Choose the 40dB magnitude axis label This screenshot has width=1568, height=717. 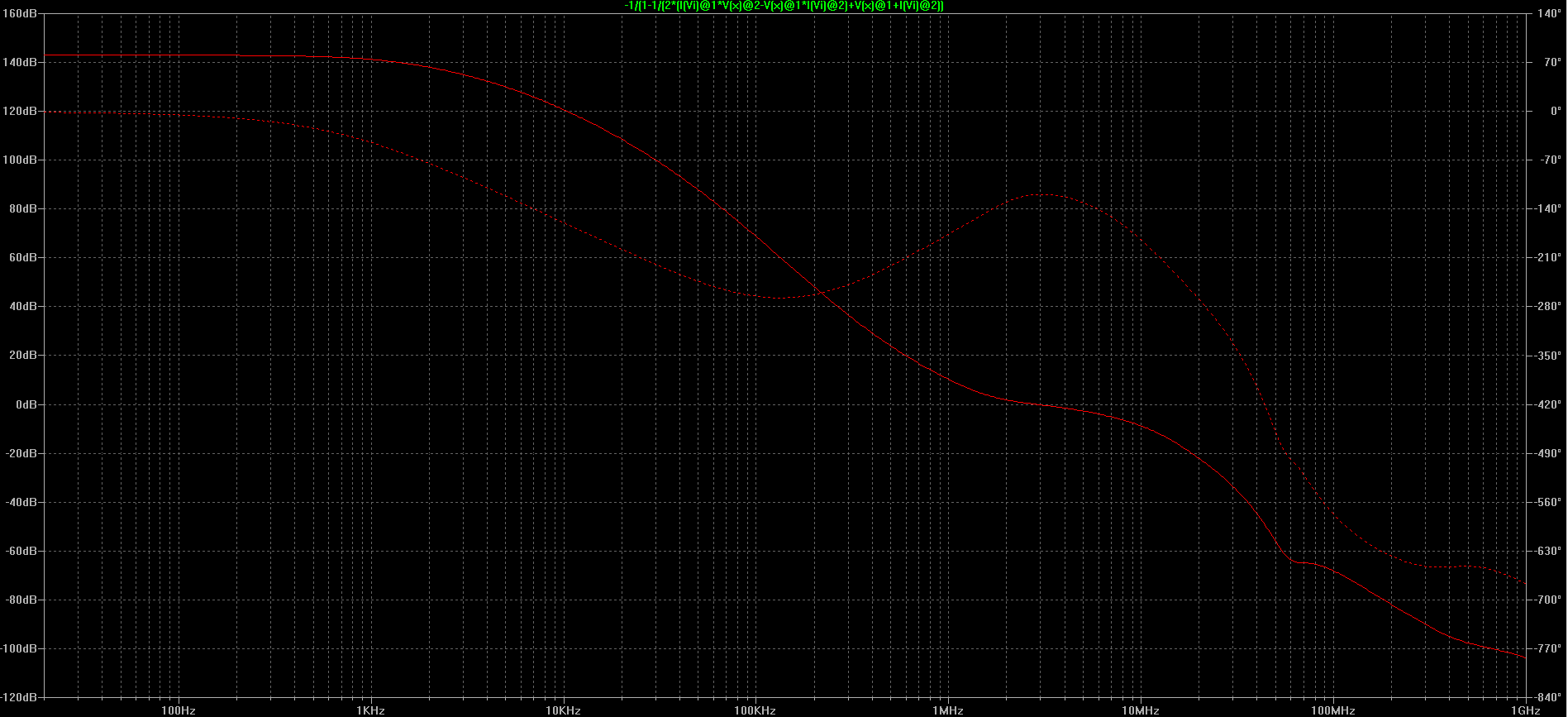[23, 306]
